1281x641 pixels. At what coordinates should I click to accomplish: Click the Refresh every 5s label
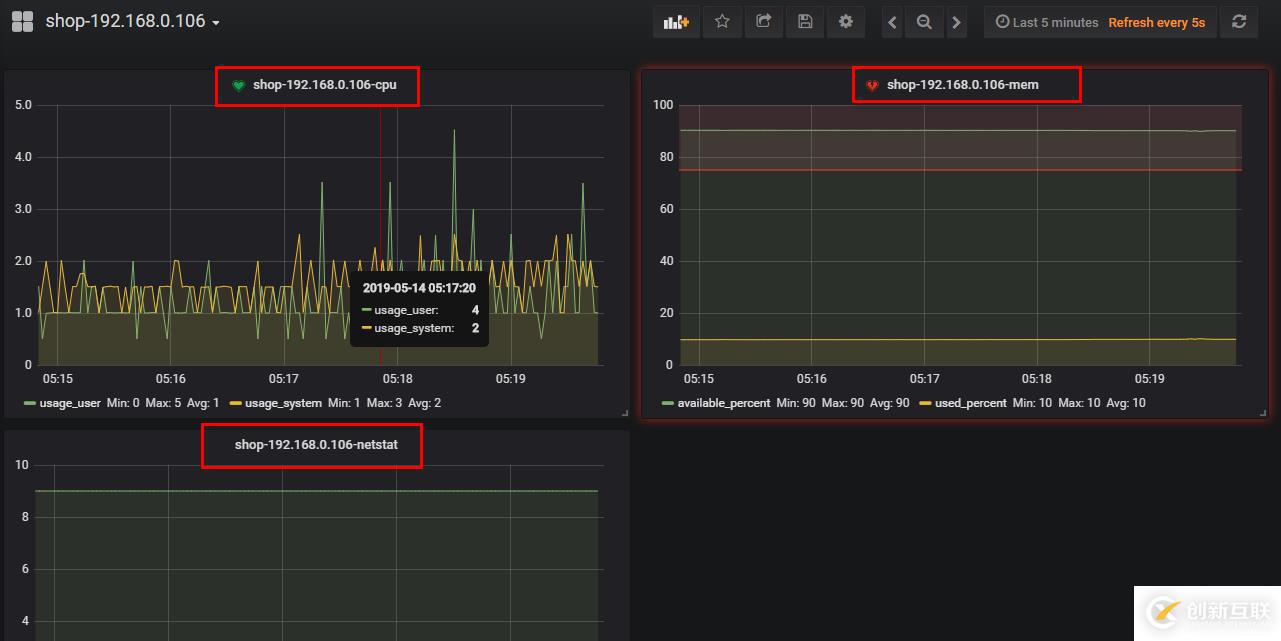[1156, 22]
